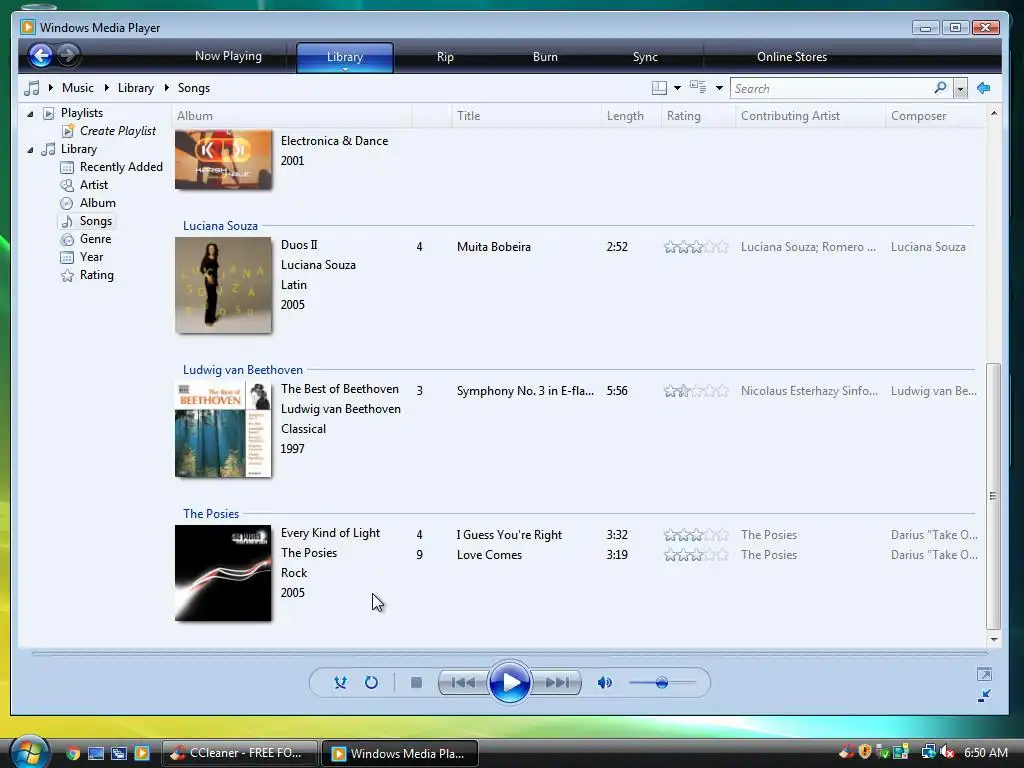This screenshot has height=768, width=1024.
Task: Expand the arrow after Music breadcrumb icon
Action: pyautogui.click(x=50, y=88)
